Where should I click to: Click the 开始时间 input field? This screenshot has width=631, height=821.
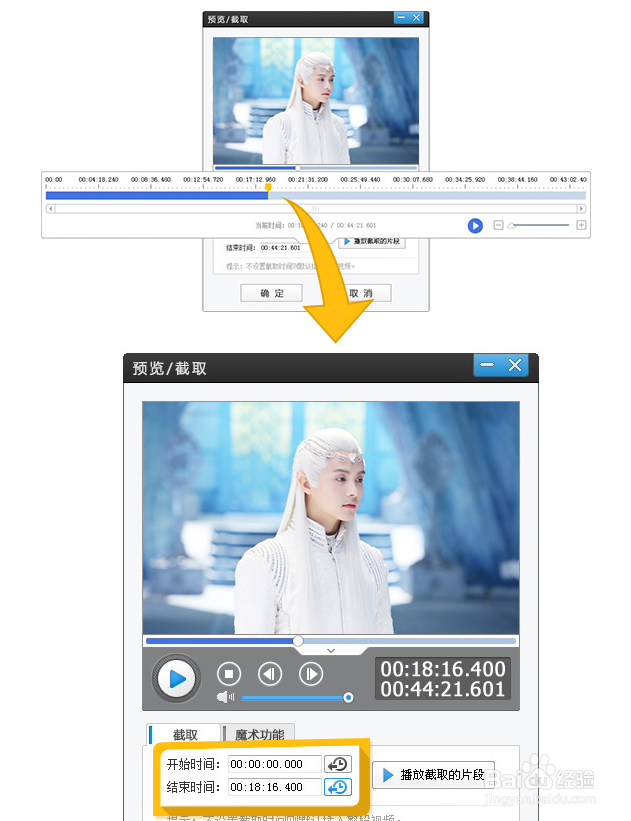coord(274,764)
